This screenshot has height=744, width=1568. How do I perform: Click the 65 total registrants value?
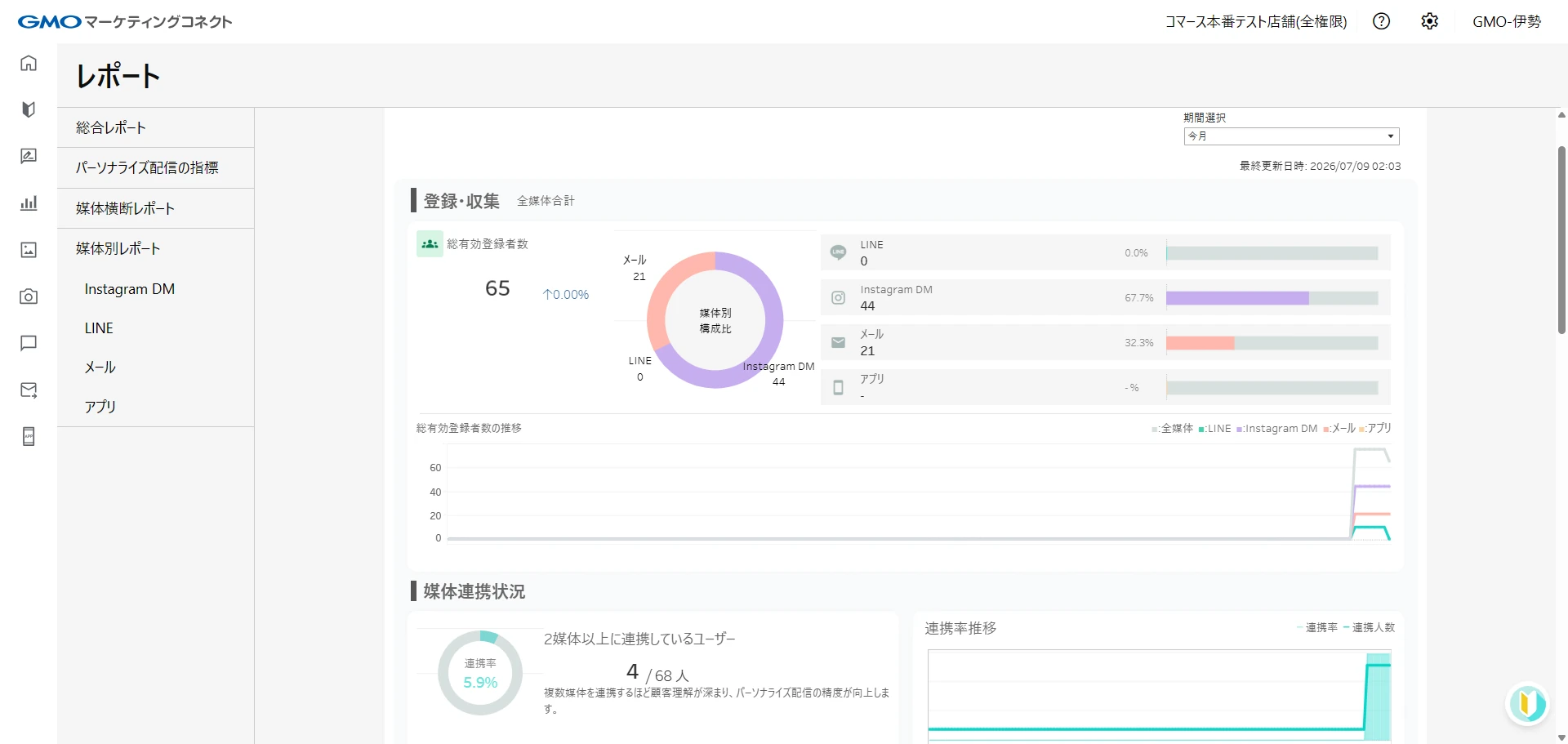click(x=497, y=288)
